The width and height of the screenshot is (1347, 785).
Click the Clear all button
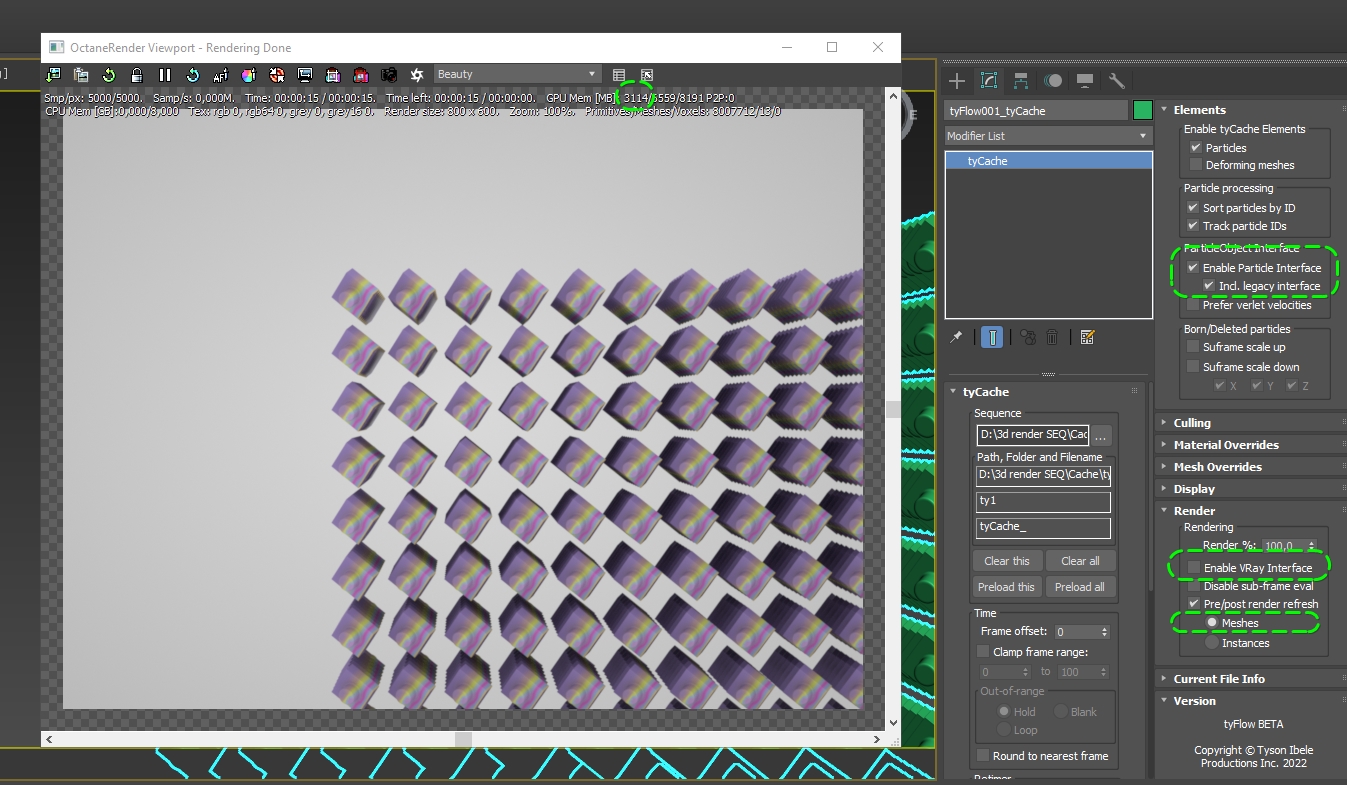coord(1080,561)
